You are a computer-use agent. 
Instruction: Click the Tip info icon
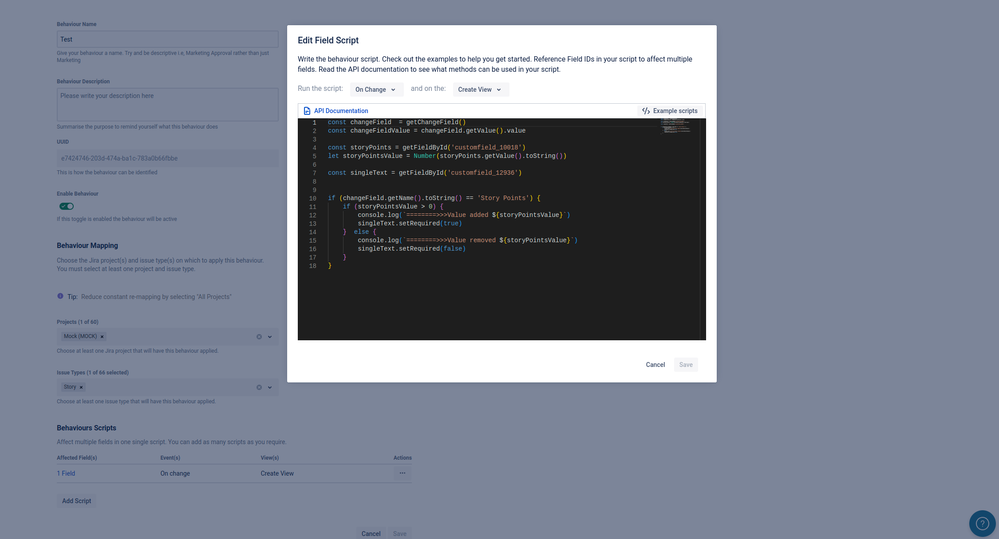pyautogui.click(x=61, y=296)
